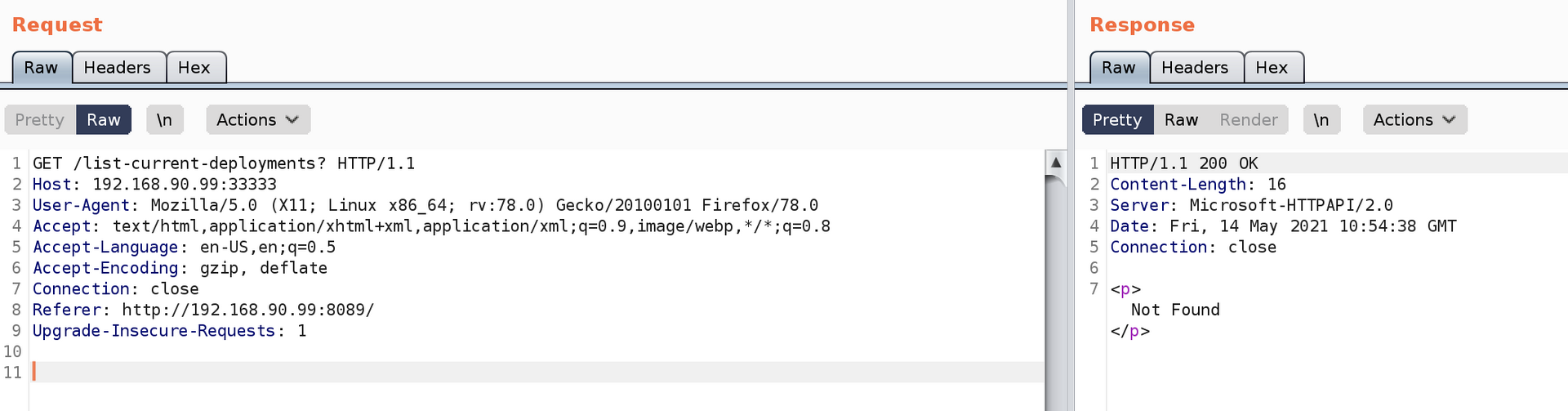Place cursor on empty request line 11
This screenshot has height=411, width=1568.
click(x=537, y=373)
